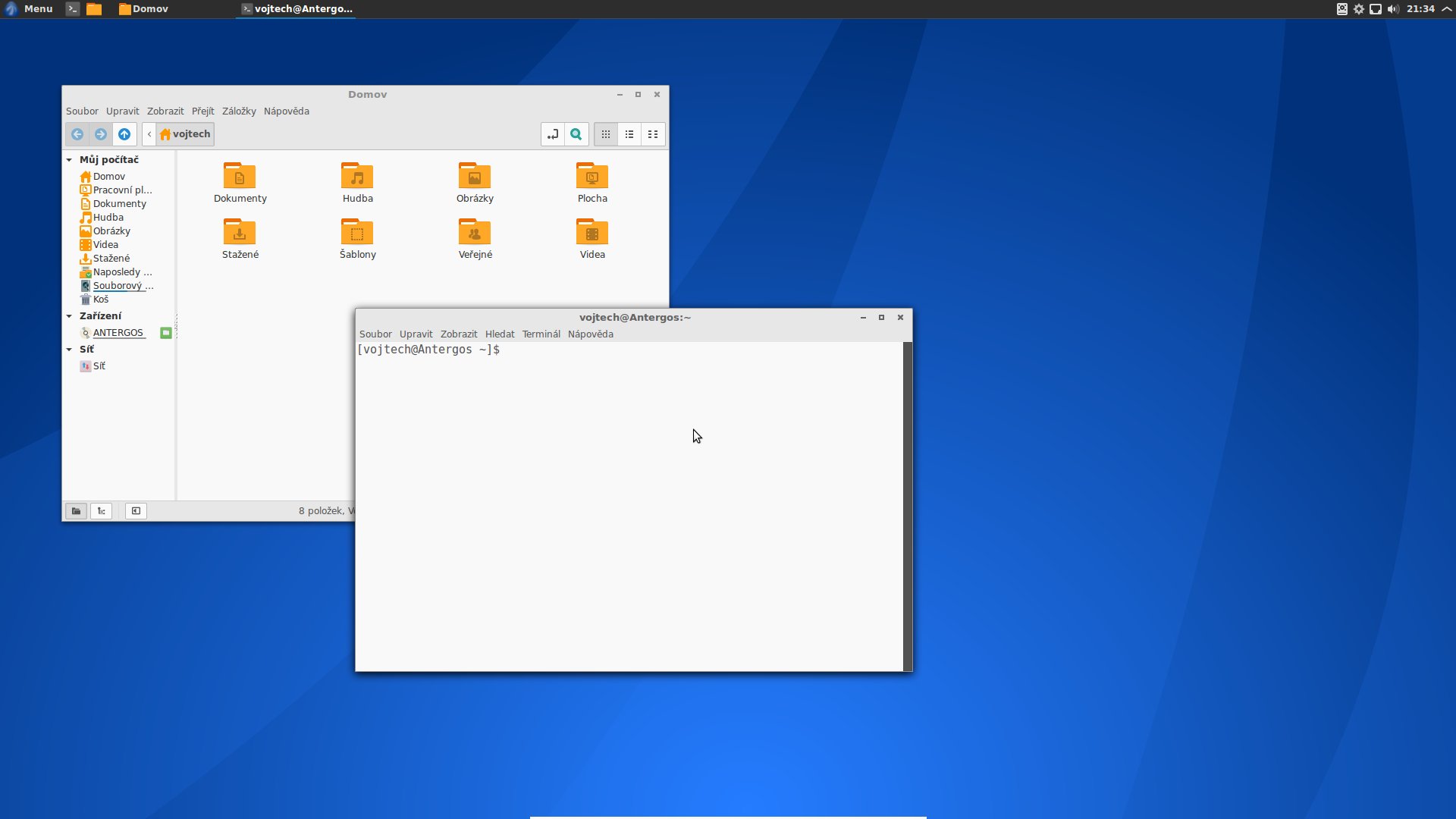Open Nápověda menu in terminal
Screen dimensions: 1456x819
click(590, 334)
